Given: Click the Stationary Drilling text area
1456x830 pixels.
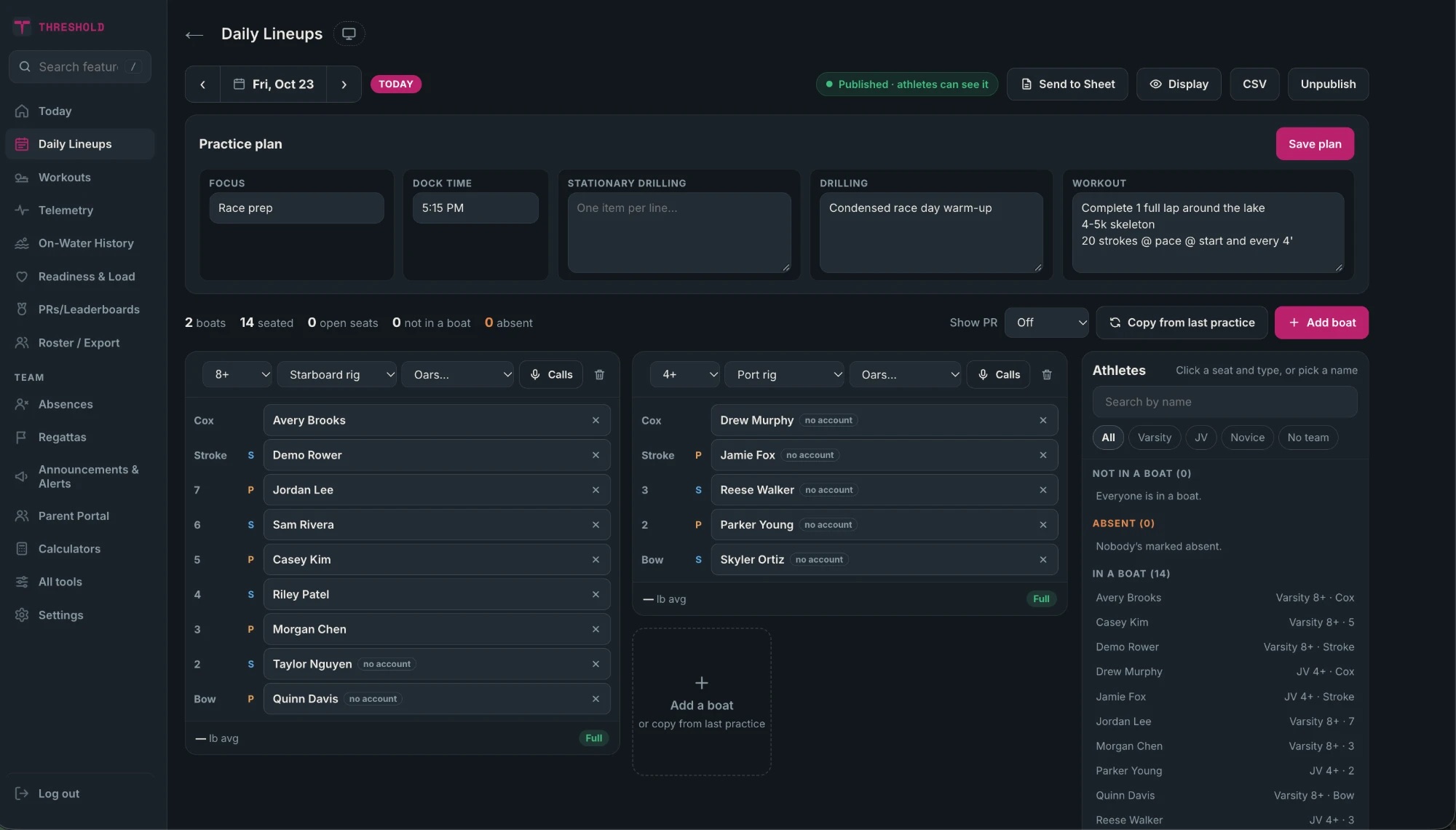Looking at the screenshot, I should 679,232.
